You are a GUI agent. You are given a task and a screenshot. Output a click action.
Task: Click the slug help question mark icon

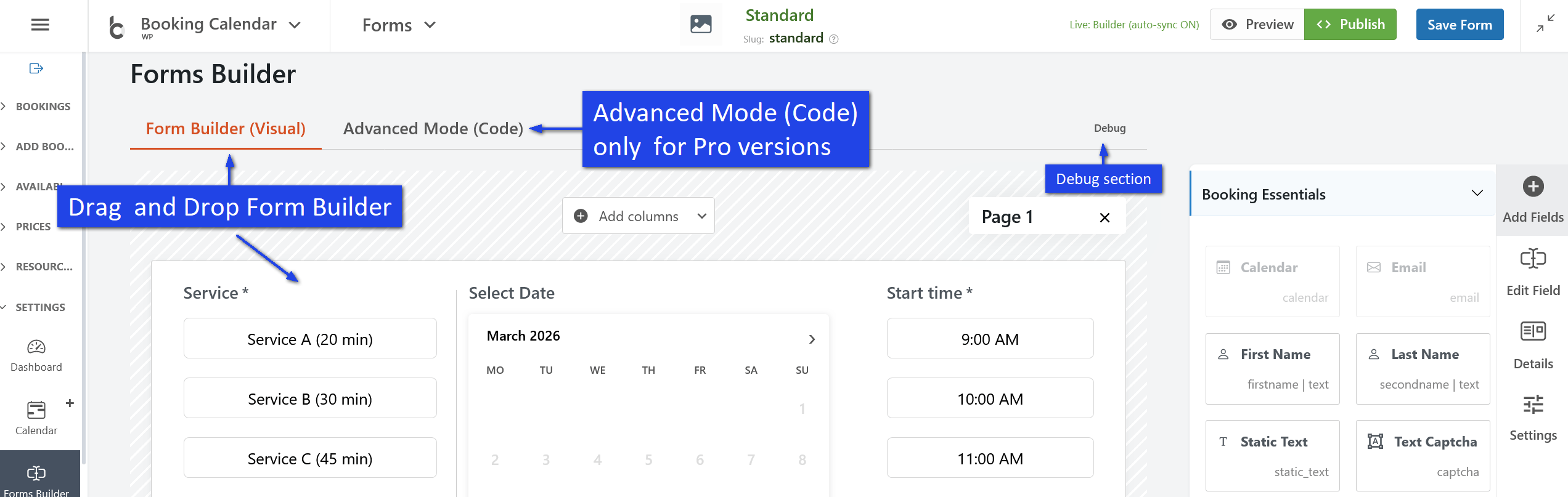834,39
